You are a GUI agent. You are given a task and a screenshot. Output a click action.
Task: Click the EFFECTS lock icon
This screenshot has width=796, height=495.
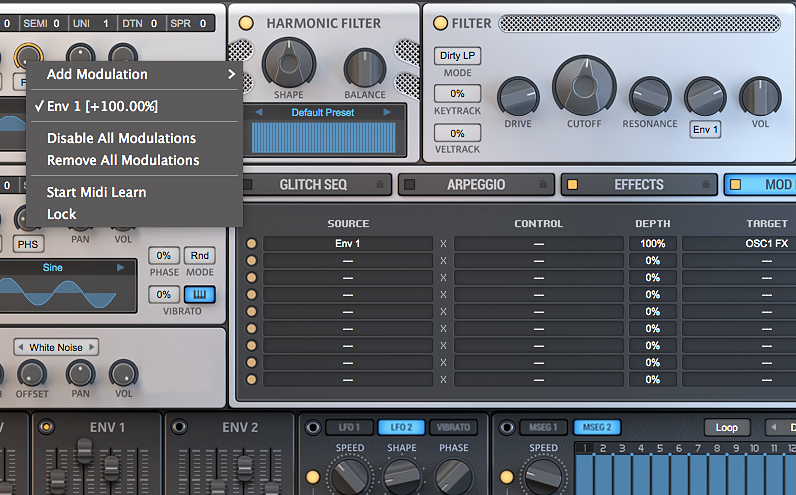[x=706, y=184]
